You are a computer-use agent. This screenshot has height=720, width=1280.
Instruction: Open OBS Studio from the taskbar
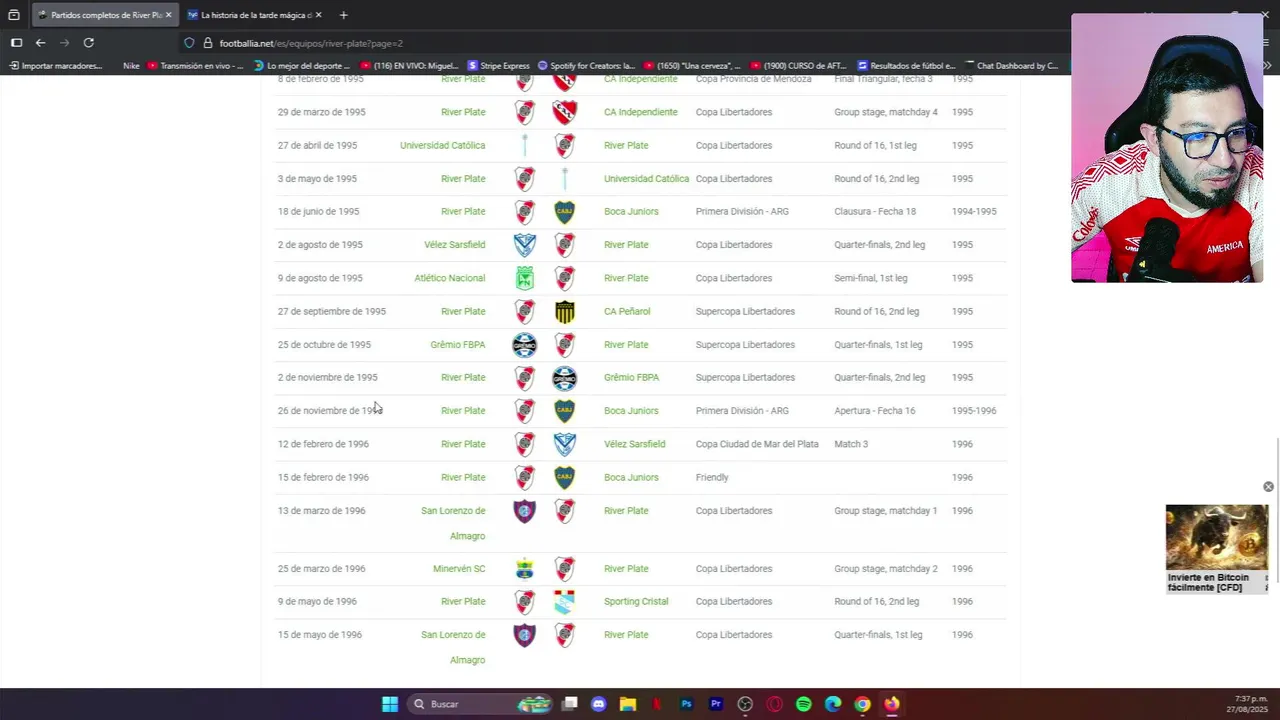point(745,704)
